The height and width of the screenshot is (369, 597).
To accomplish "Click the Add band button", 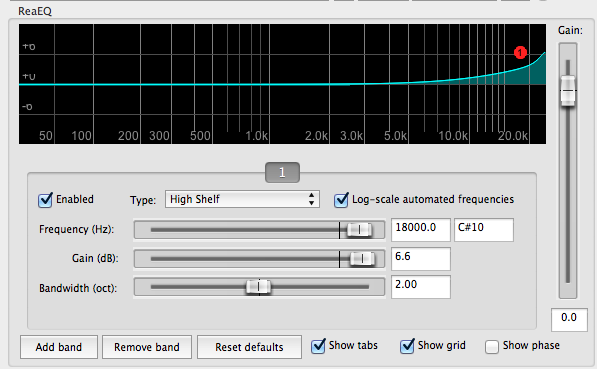I will [59, 347].
